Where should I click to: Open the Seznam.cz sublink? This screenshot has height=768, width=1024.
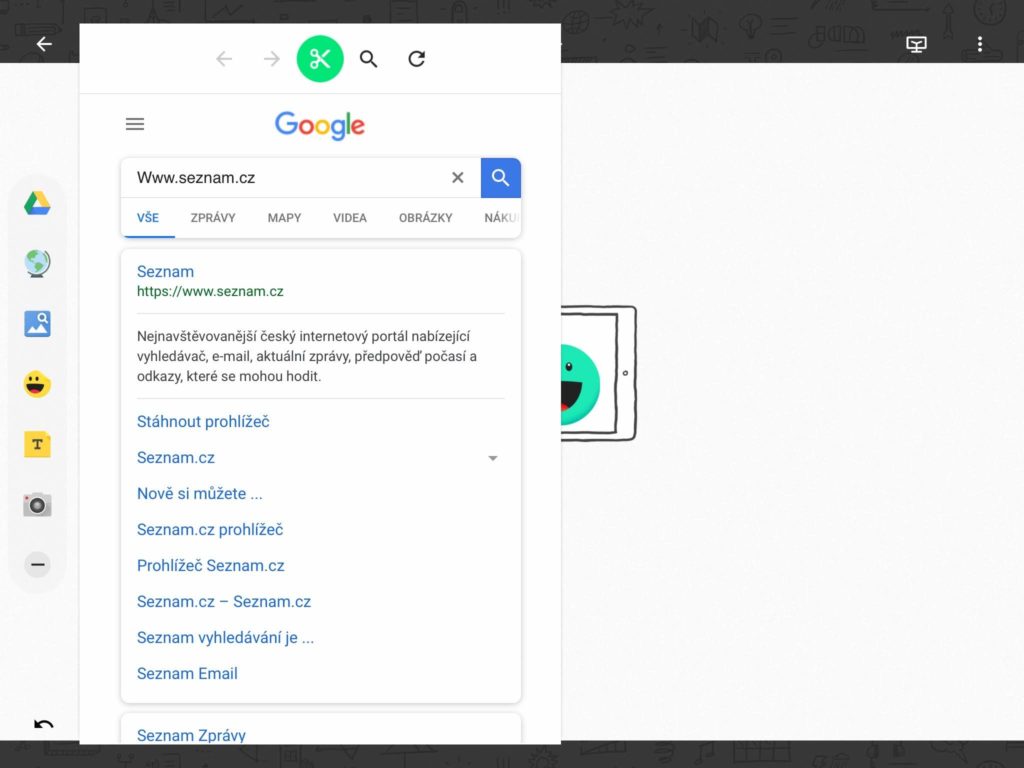coord(176,458)
